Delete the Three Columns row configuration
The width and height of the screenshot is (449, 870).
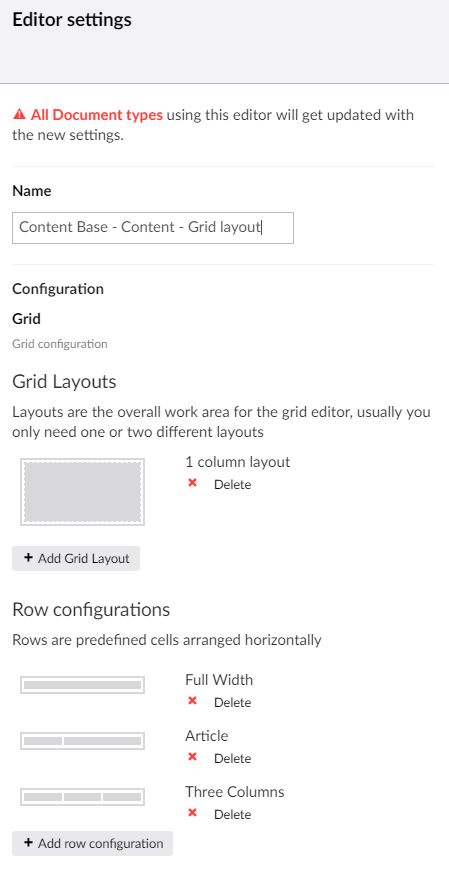(x=233, y=815)
